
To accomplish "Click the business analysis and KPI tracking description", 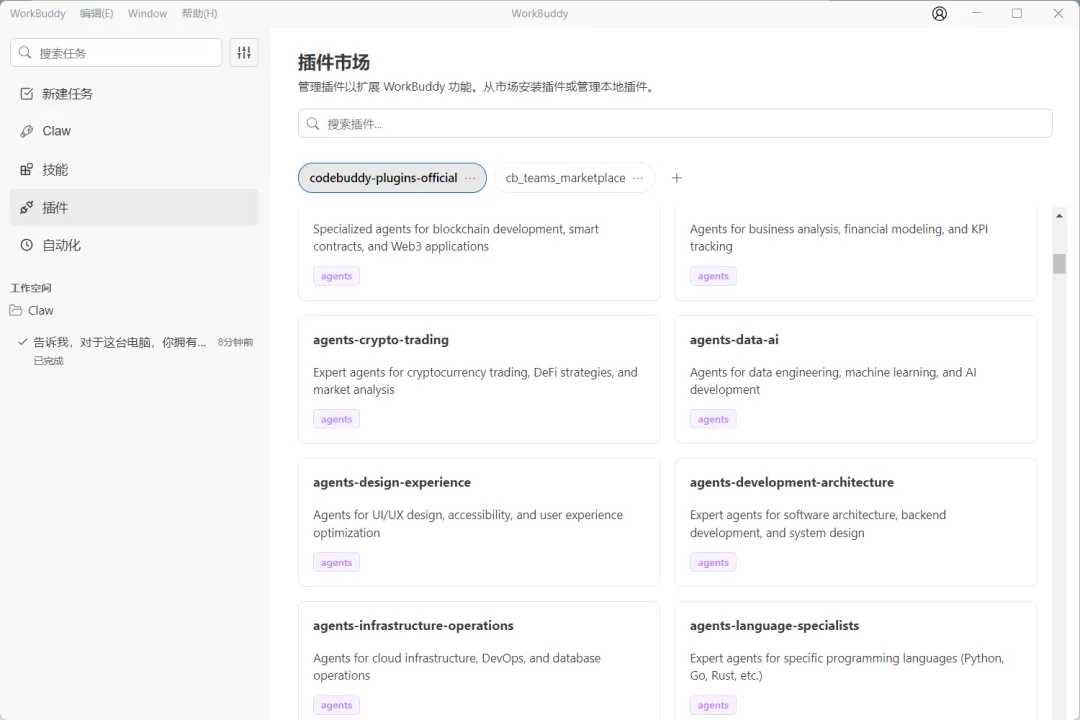I will 839,238.
